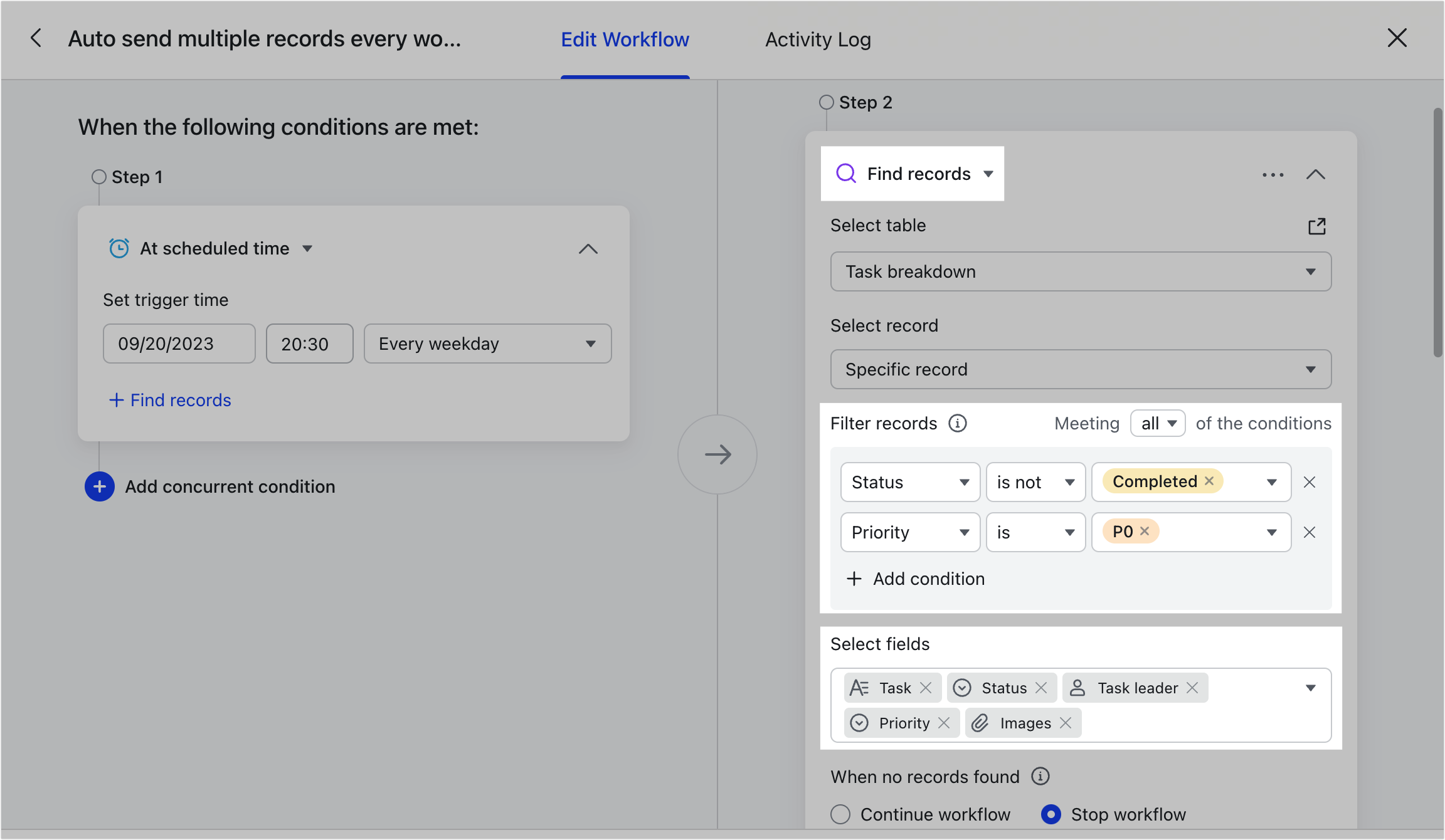Image resolution: width=1445 pixels, height=840 pixels.
Task: Click the attachment icon on the Images field tag
Action: pos(980,723)
